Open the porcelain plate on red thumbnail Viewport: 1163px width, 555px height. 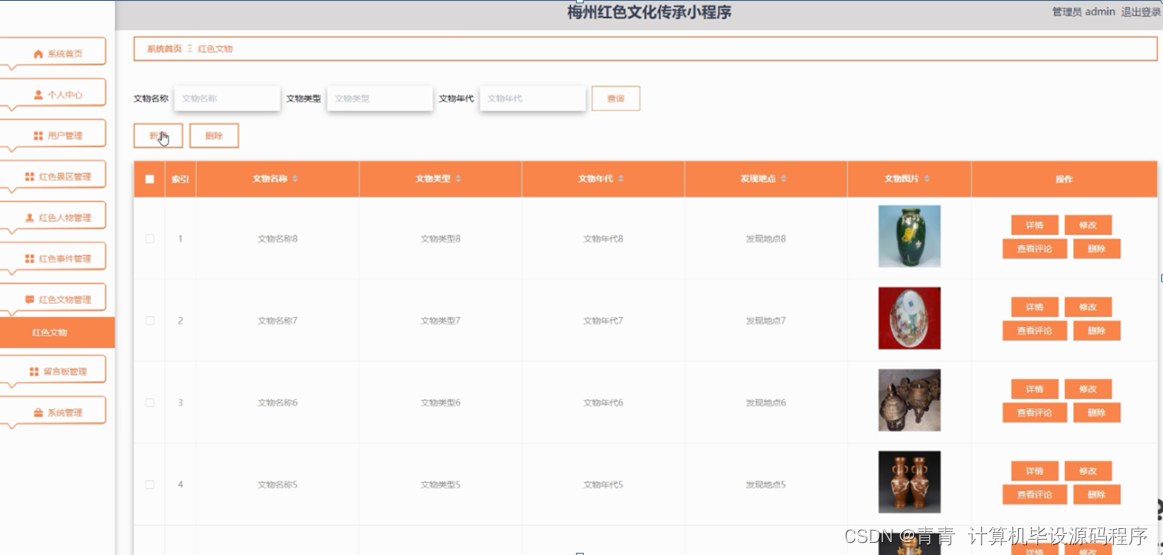[909, 318]
